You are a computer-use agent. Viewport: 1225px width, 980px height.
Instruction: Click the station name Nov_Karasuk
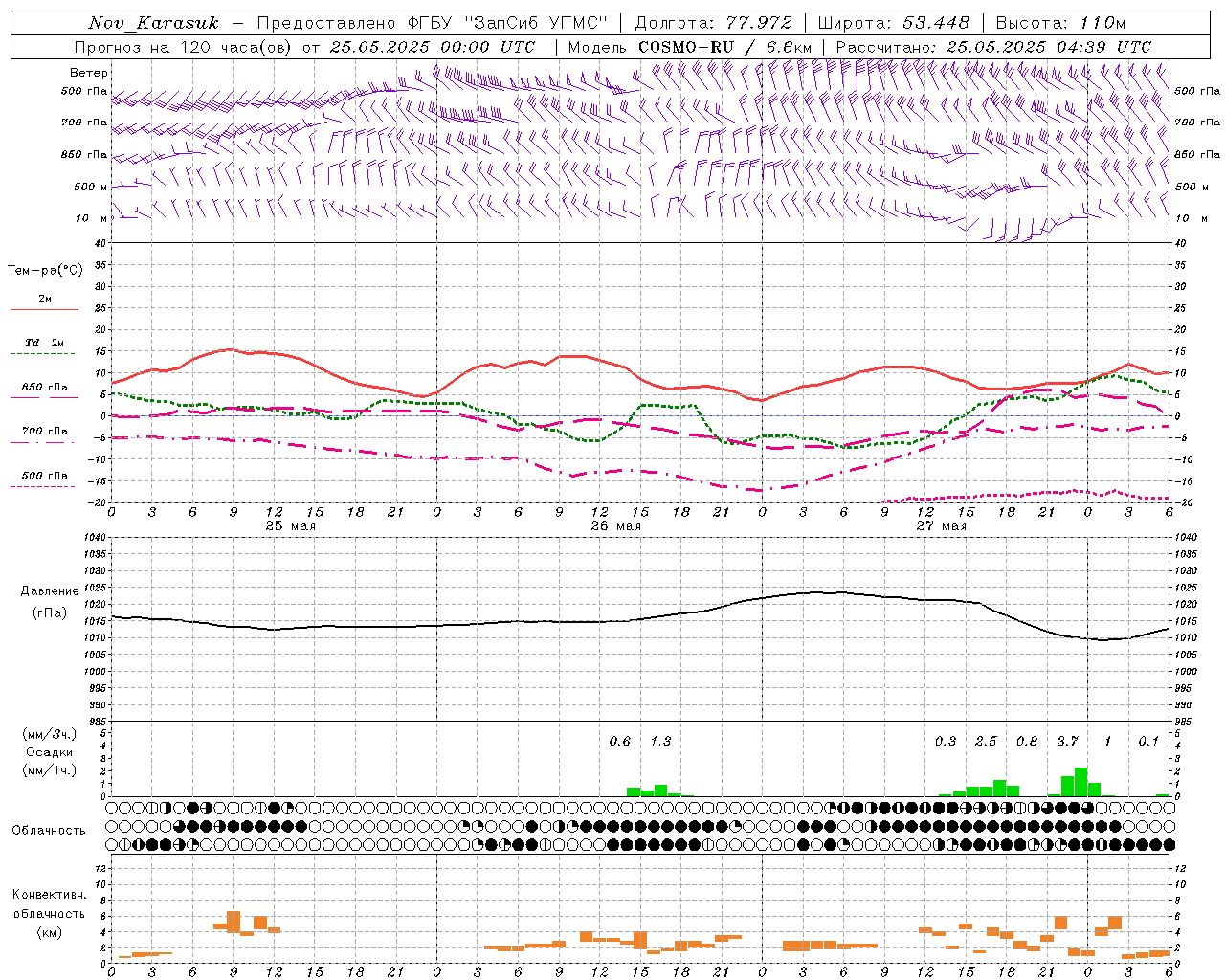(153, 23)
